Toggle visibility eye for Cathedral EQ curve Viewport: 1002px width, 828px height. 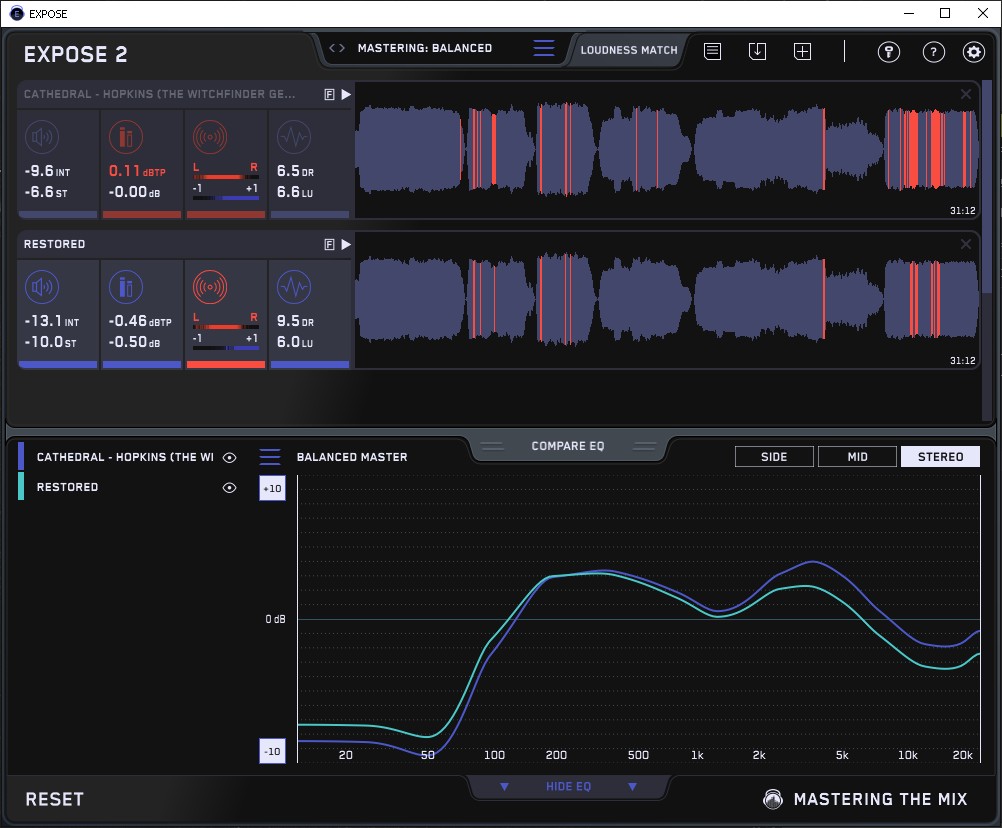pos(230,457)
